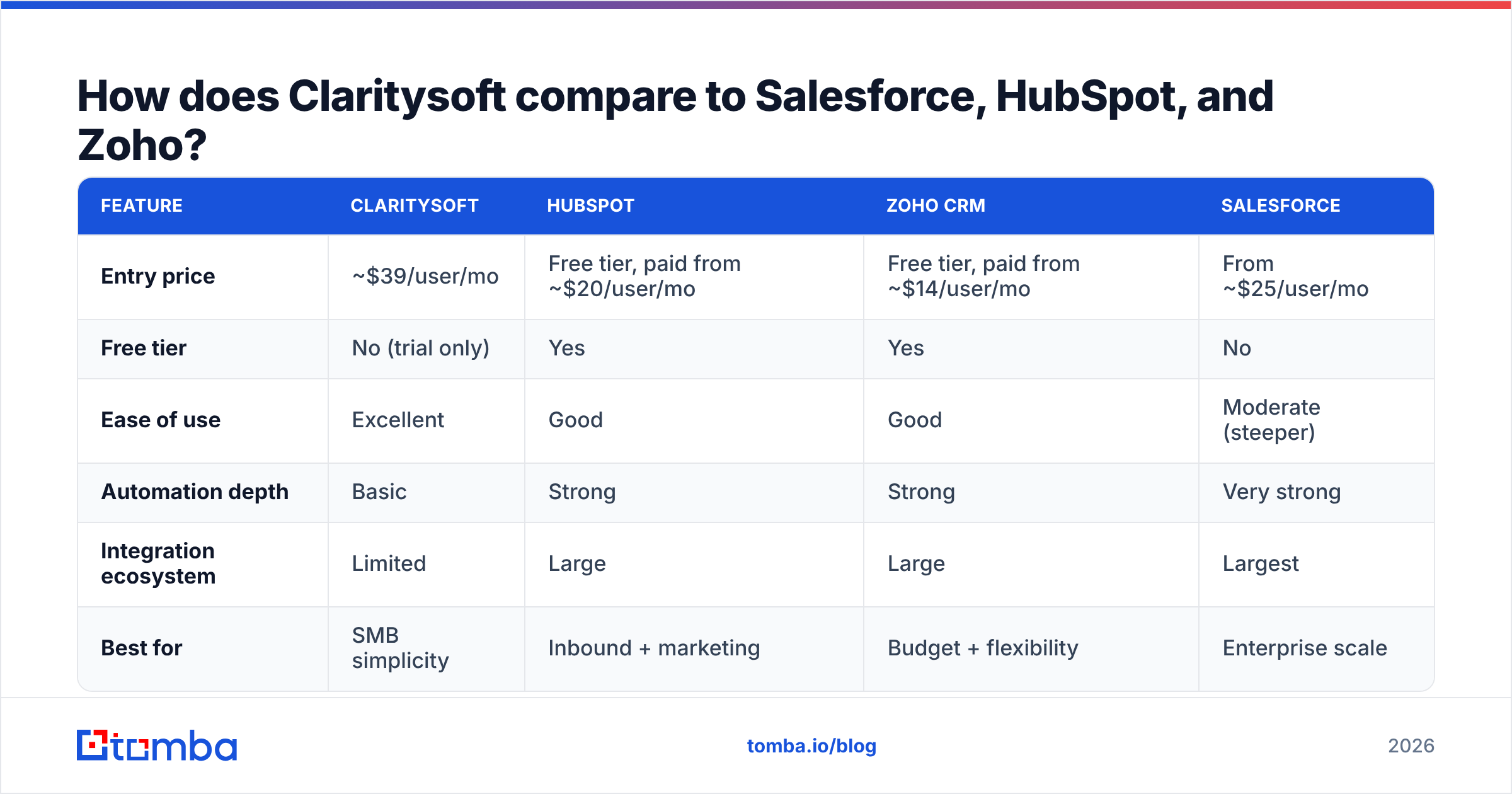Select the Automation depth row label
The image size is (1512, 794).
click(195, 492)
